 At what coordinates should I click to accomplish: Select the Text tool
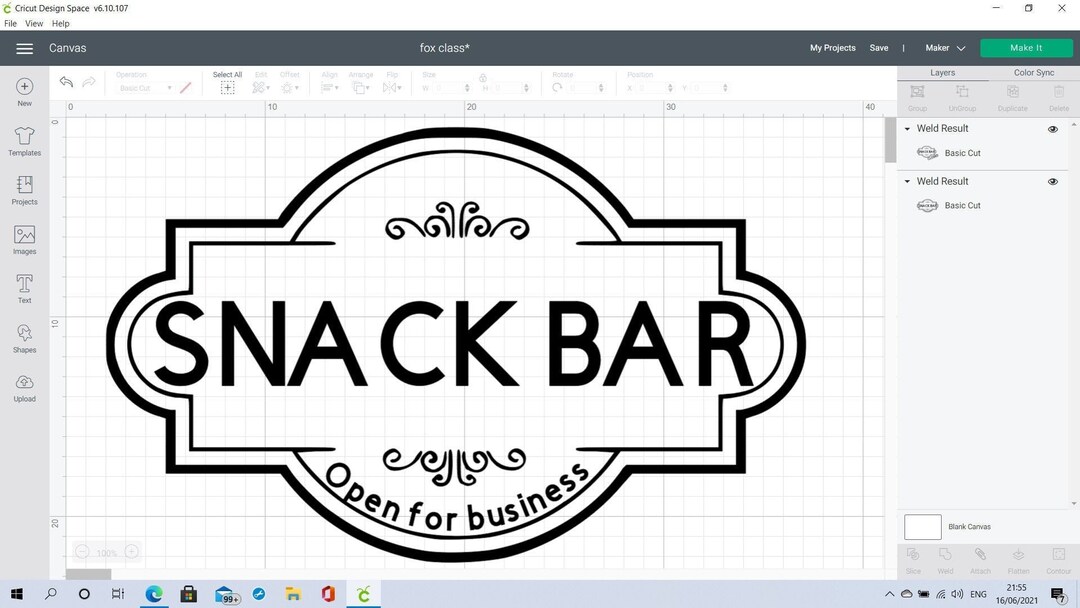point(23,288)
